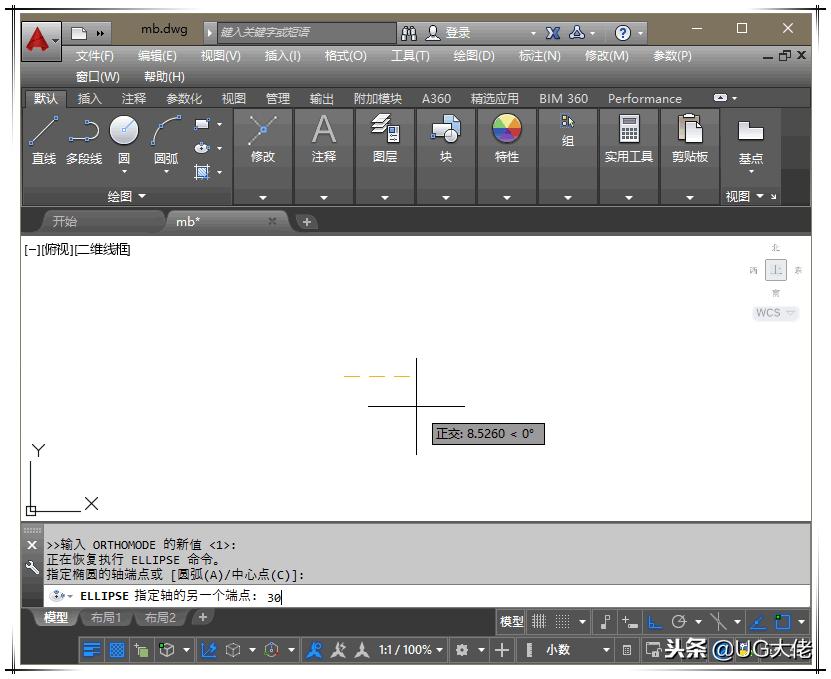Toggle snap mode dotted grid icon
The width and height of the screenshot is (831, 679).
(x=563, y=621)
